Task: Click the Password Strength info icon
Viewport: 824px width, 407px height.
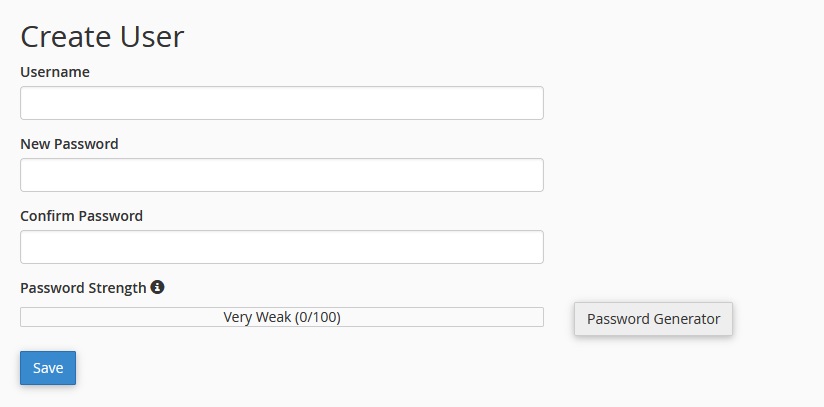Action: 157,287
